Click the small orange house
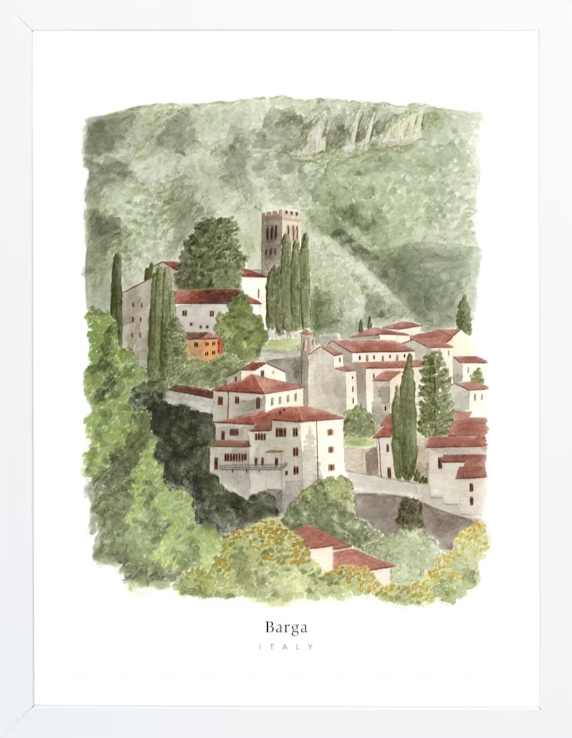The image size is (572, 738). pos(203,346)
